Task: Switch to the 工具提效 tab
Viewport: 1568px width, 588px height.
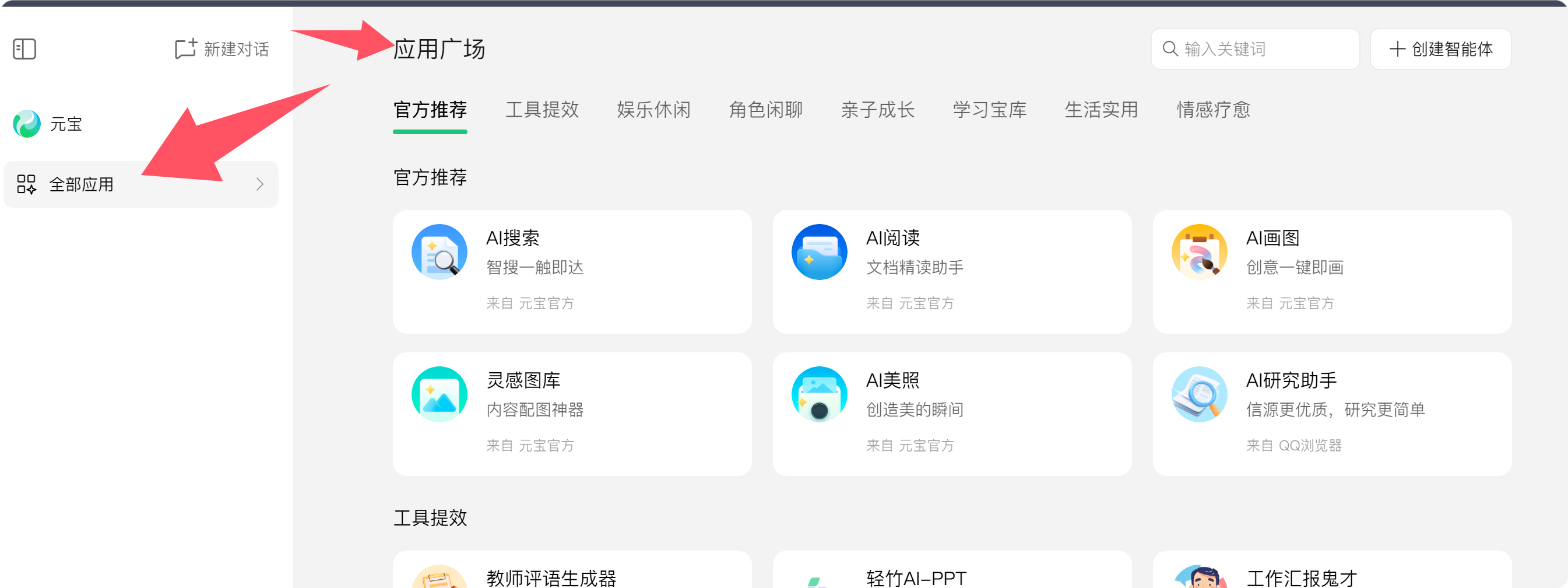Action: [x=542, y=110]
